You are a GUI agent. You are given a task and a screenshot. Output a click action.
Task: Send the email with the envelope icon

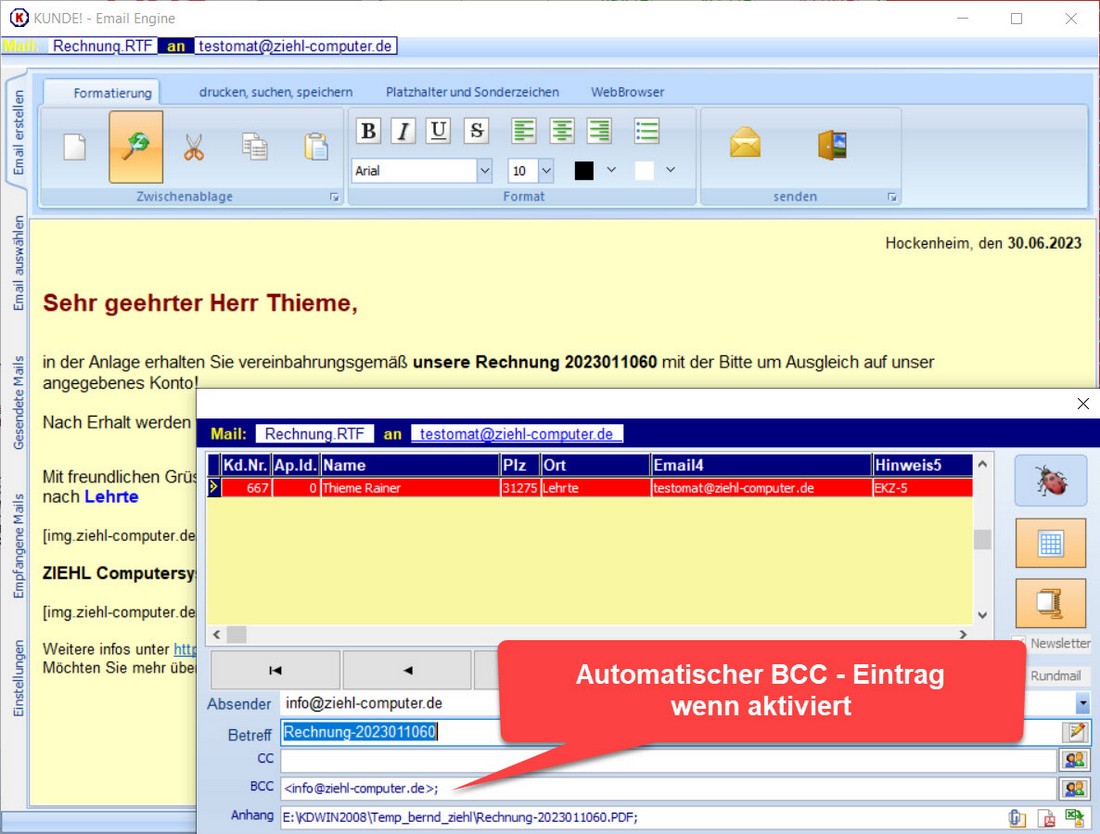point(745,144)
